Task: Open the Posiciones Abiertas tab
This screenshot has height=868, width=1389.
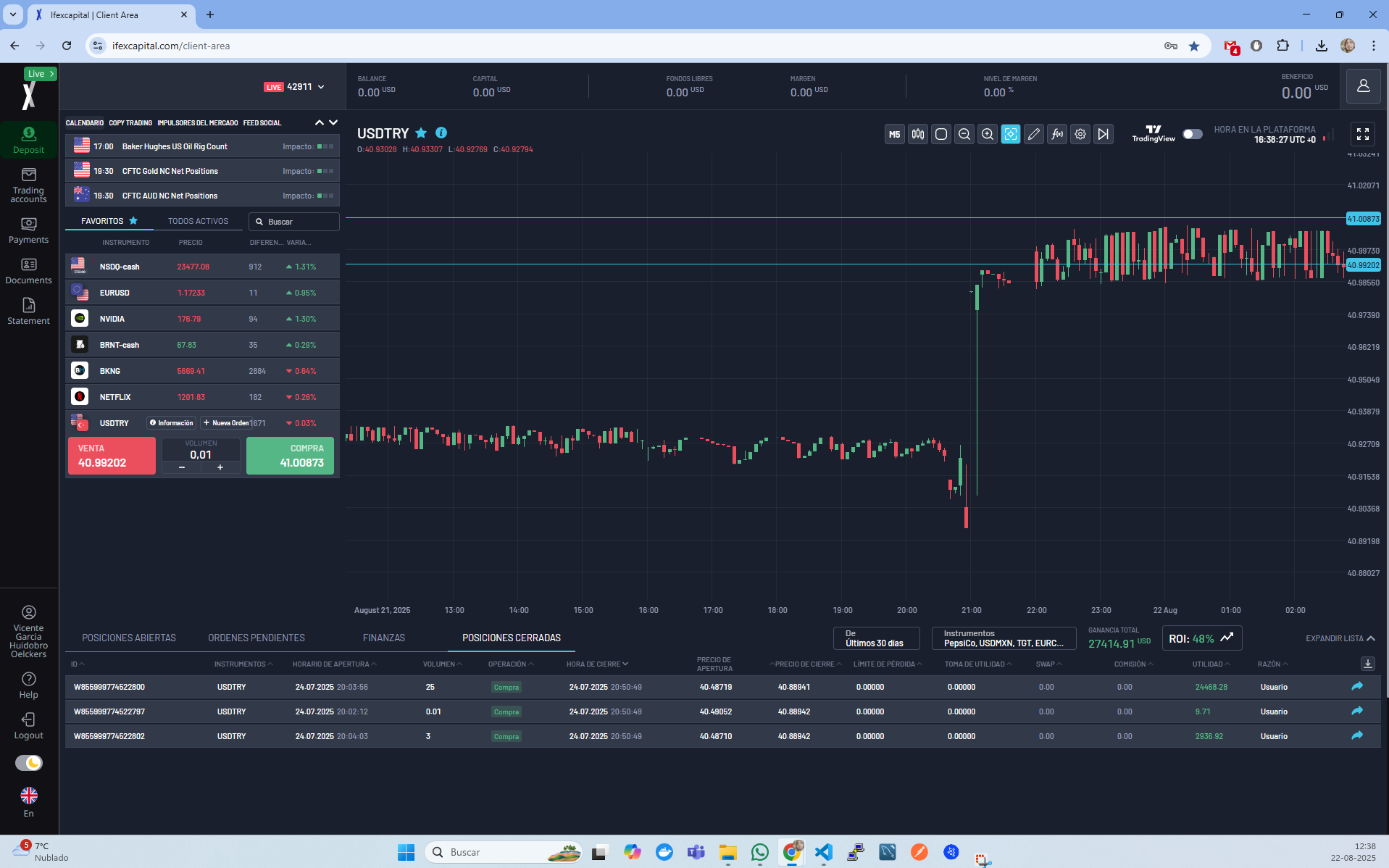Action: coord(129,638)
